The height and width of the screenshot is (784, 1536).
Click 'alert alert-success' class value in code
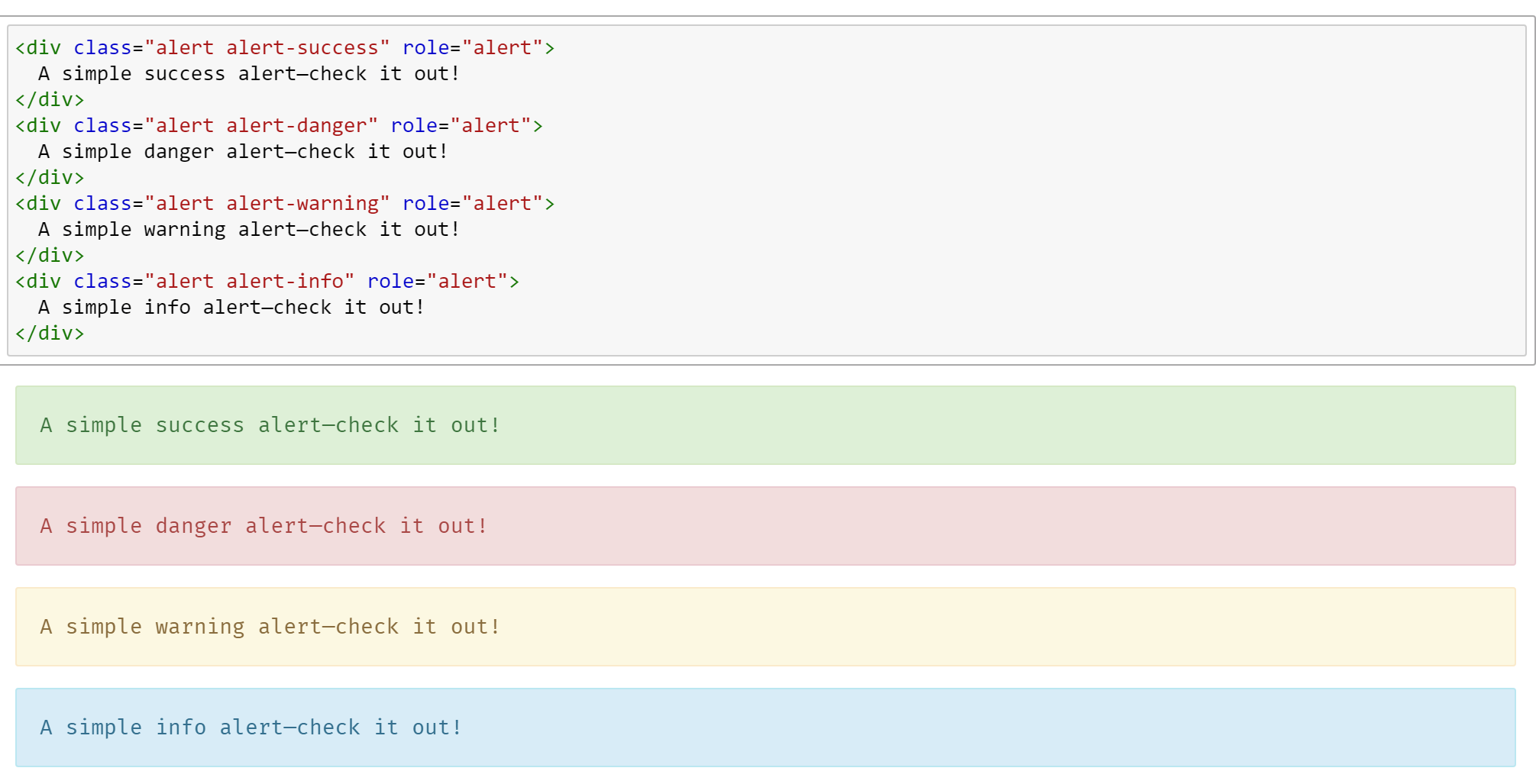coord(267,48)
